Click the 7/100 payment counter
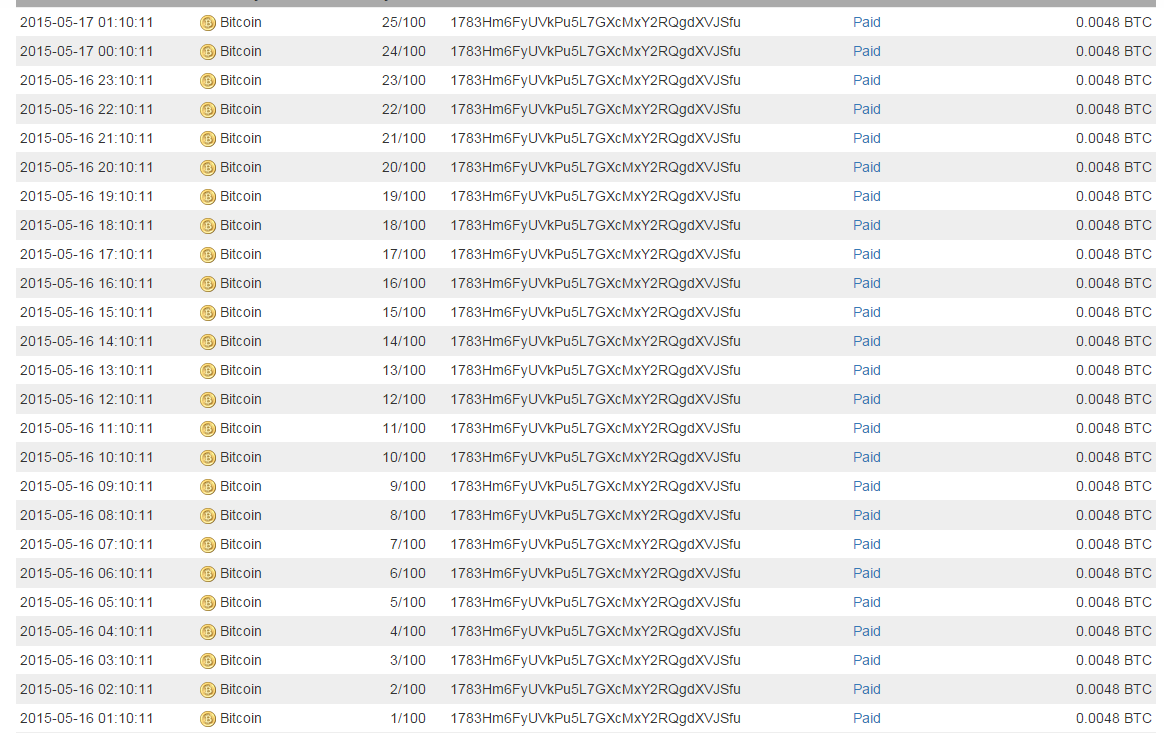This screenshot has width=1164, height=739. point(408,544)
